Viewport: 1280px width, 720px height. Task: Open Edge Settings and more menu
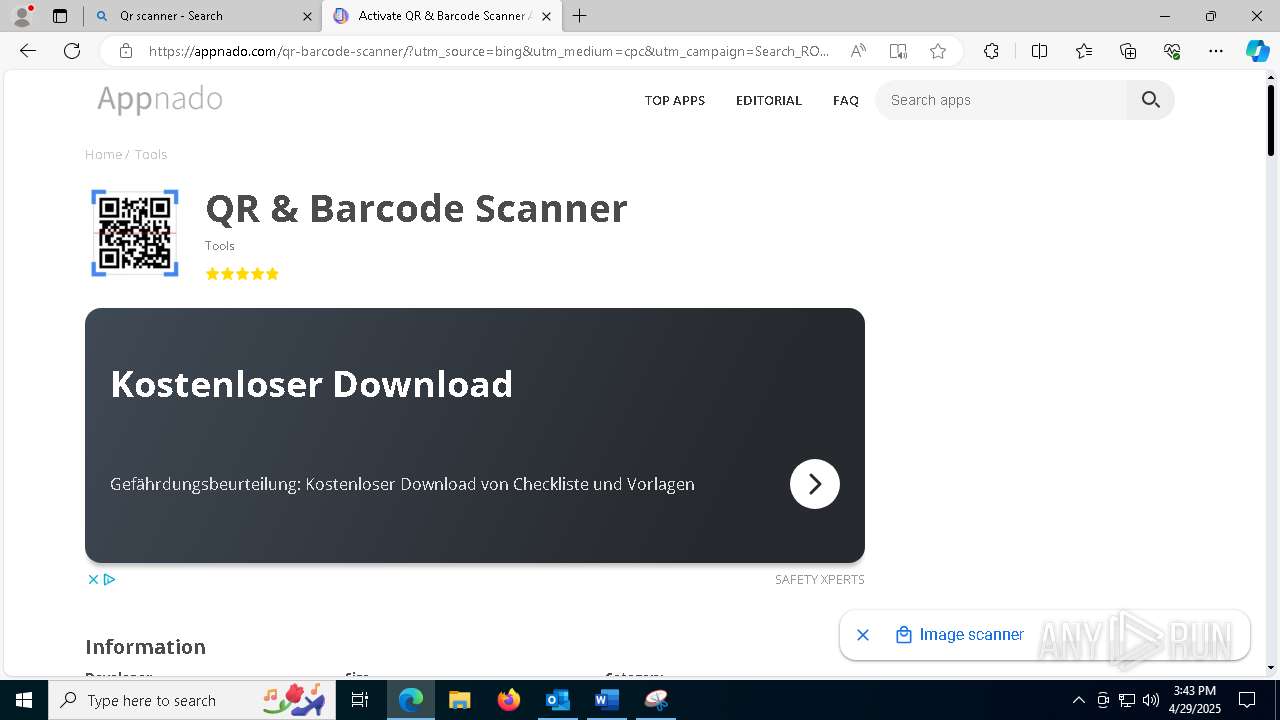pyautogui.click(x=1216, y=51)
